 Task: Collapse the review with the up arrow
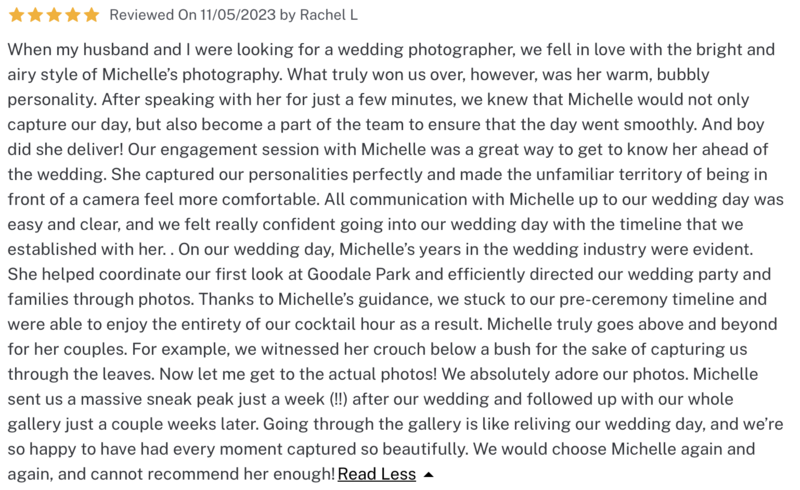(x=429, y=474)
